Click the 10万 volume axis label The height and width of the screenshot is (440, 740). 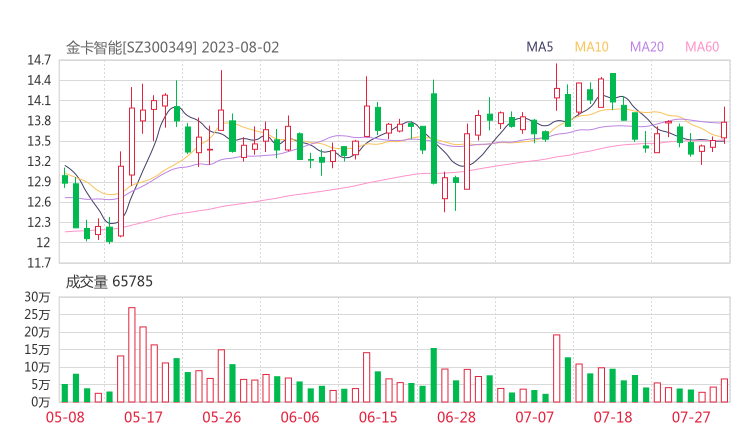point(37,367)
